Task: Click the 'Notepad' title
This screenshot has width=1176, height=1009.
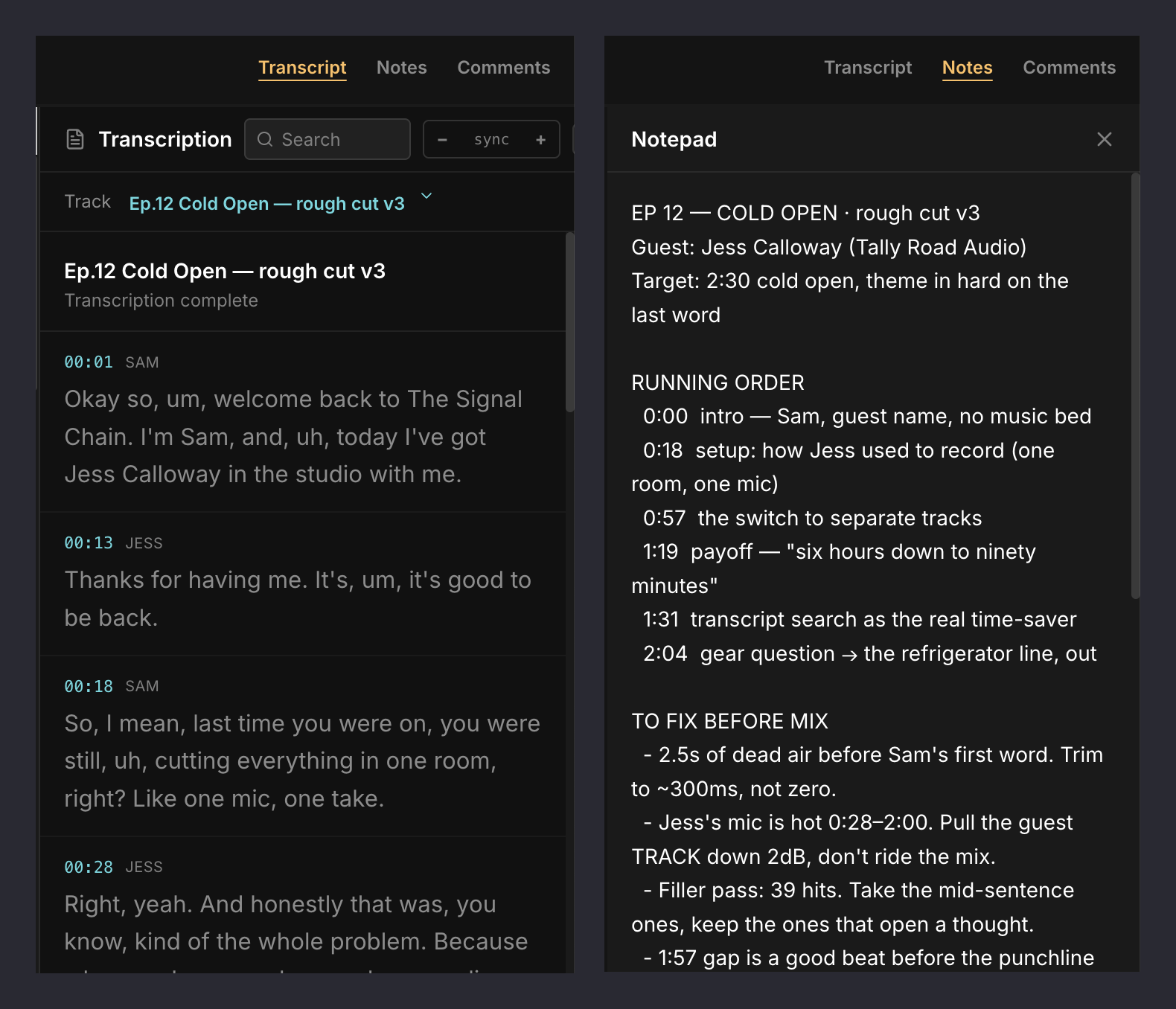Action: [674, 139]
